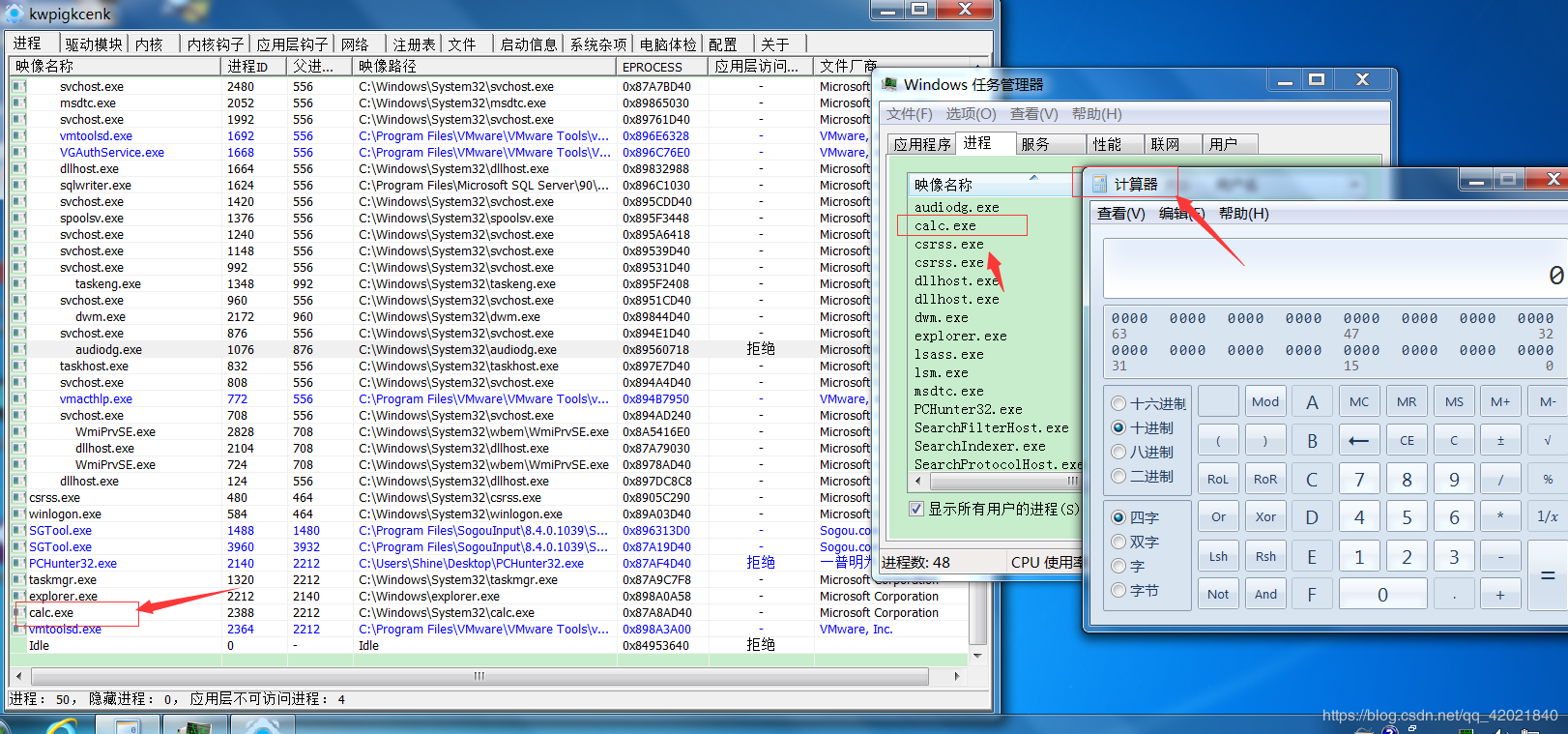1568x734 pixels.
Task: Open the 内核钩子 tab
Action: point(216,44)
